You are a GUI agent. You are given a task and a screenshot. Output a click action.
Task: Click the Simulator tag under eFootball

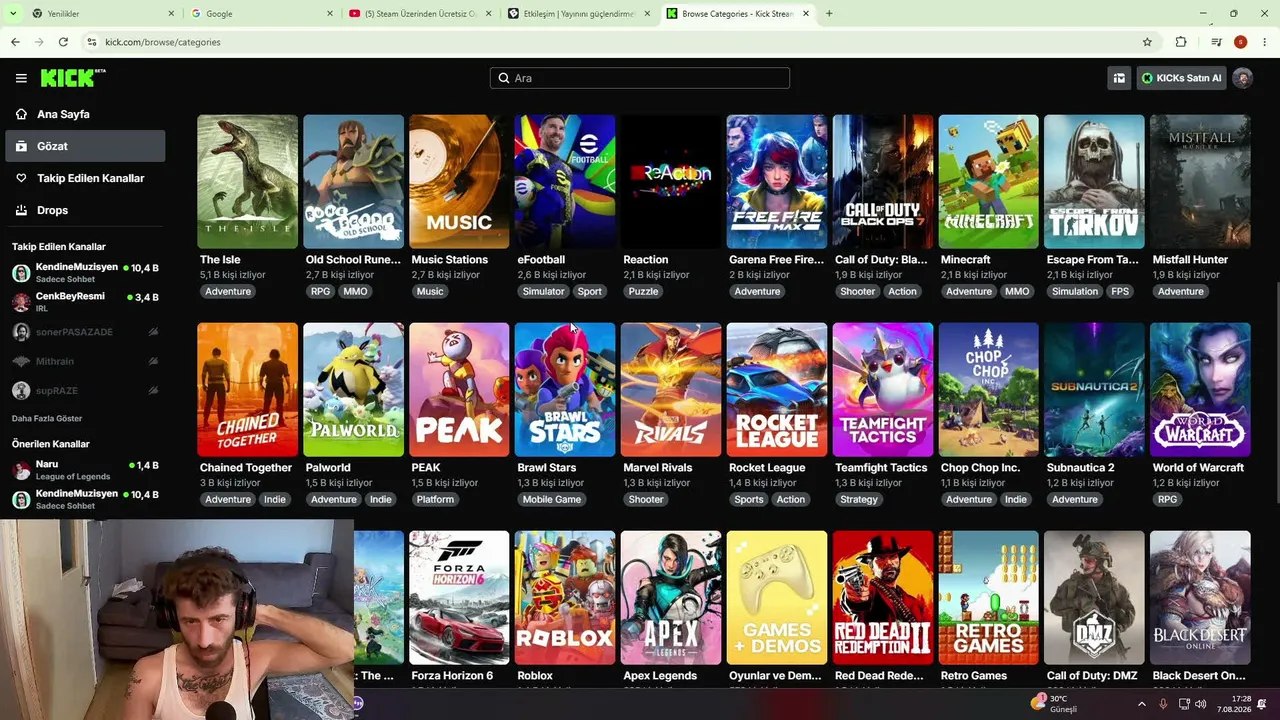coord(543,292)
